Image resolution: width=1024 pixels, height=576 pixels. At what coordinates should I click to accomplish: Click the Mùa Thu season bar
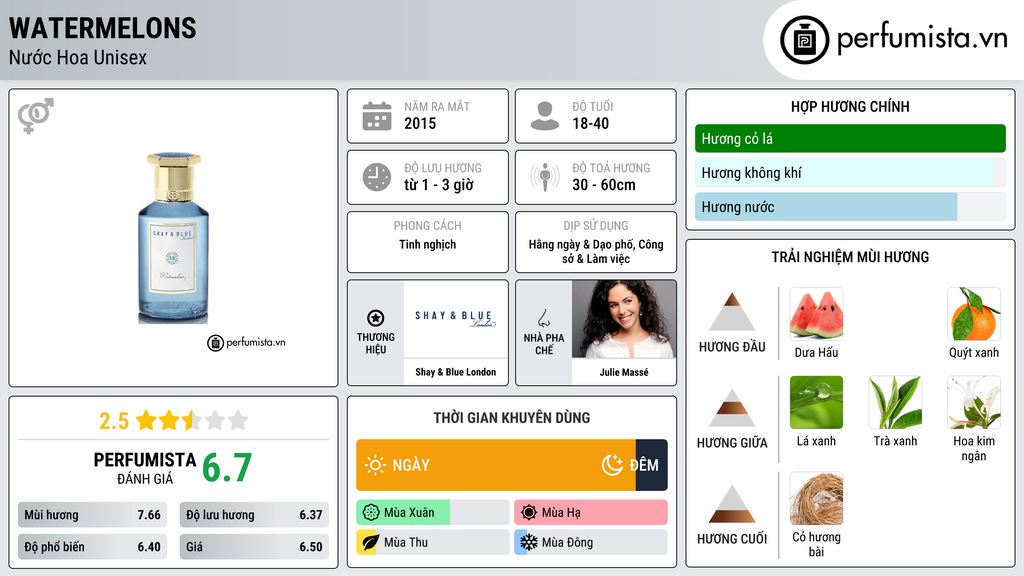[433, 543]
